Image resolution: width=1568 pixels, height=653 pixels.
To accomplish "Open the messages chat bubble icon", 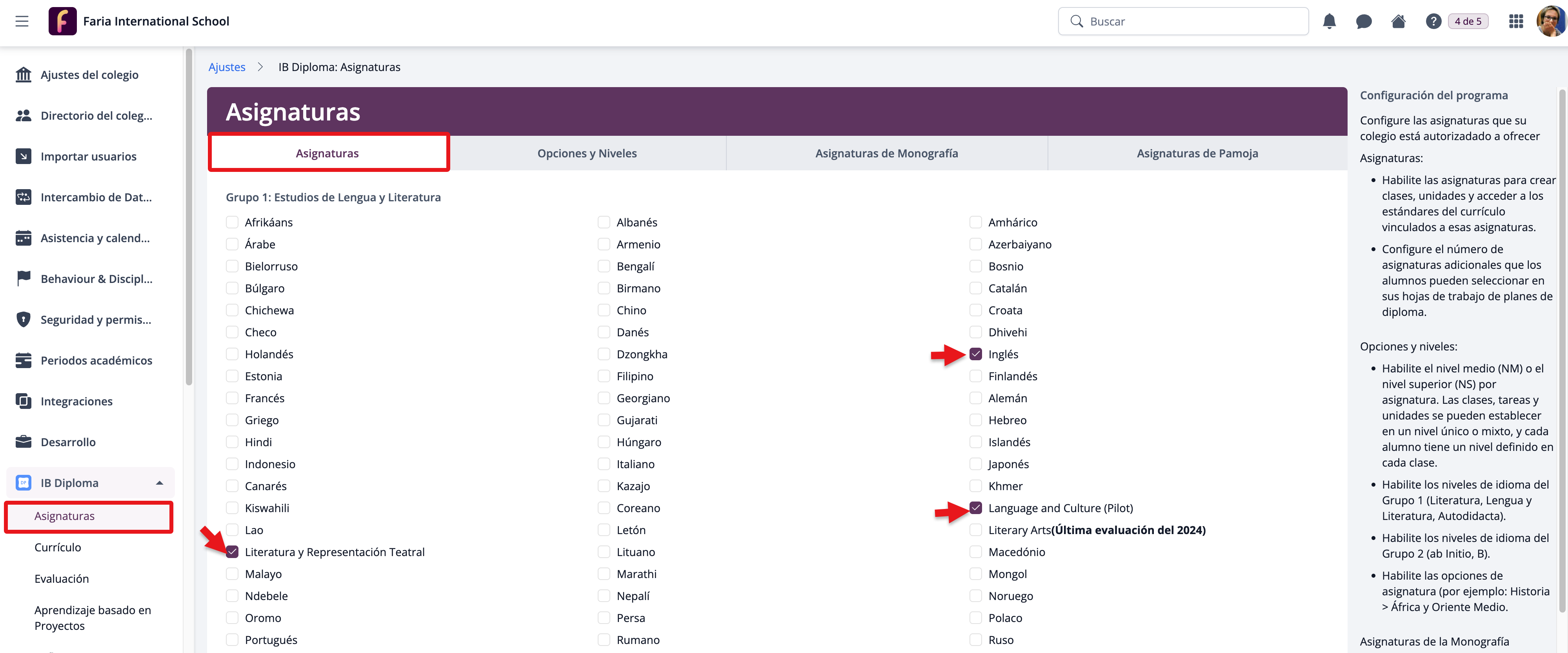I will (1364, 21).
